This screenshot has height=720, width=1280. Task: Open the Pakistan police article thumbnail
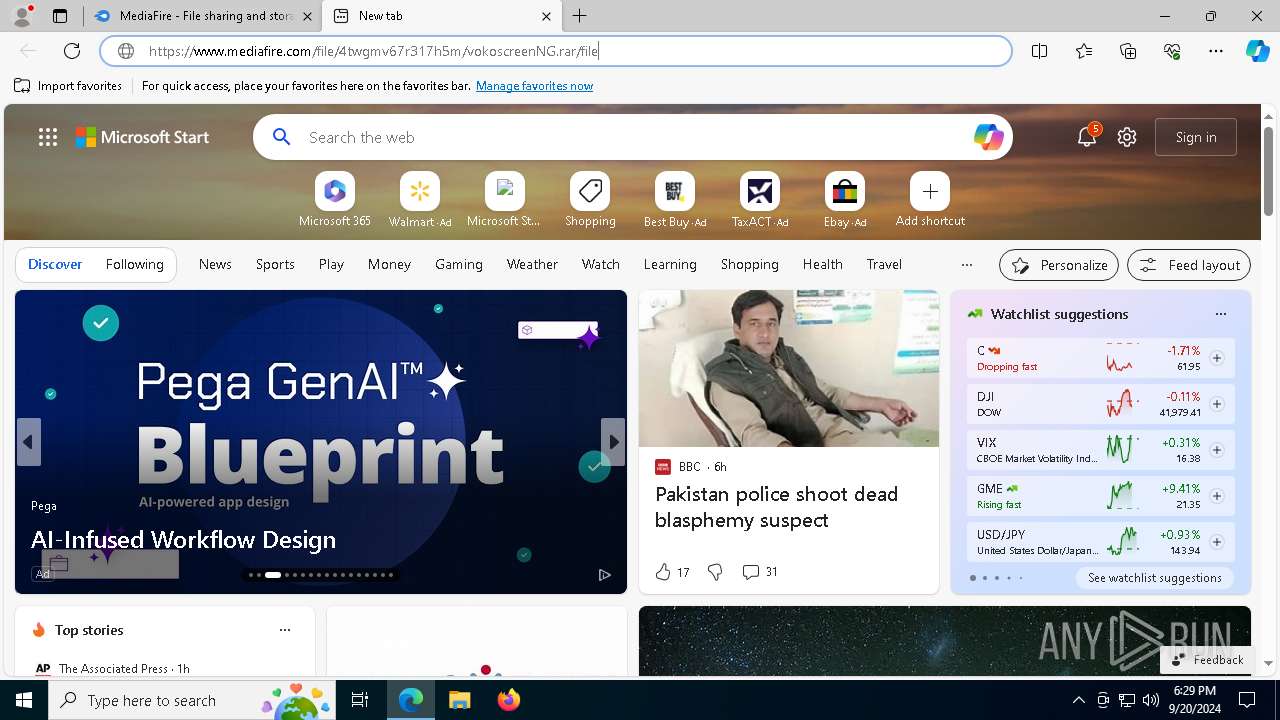point(789,368)
